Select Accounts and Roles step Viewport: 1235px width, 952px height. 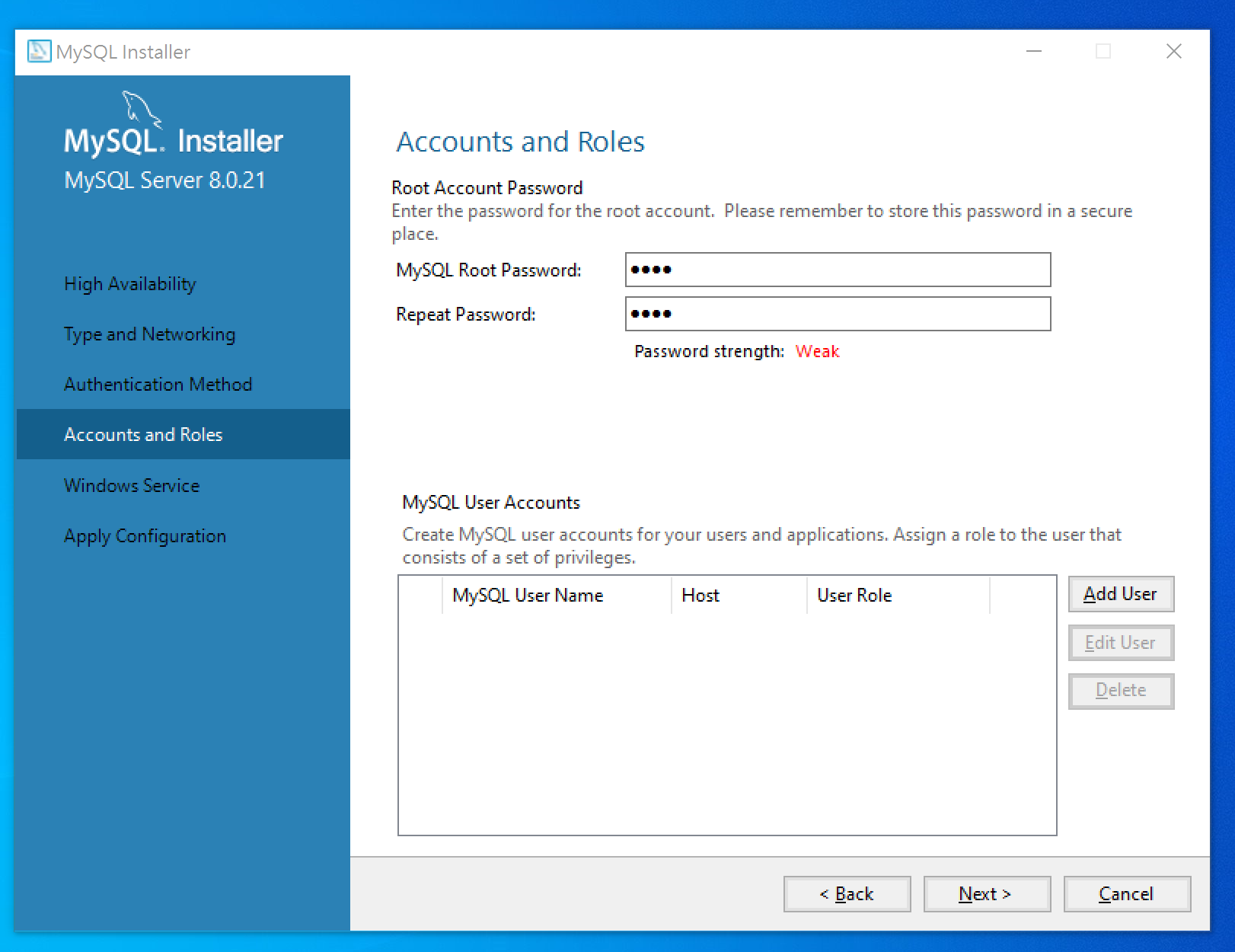tap(183, 434)
